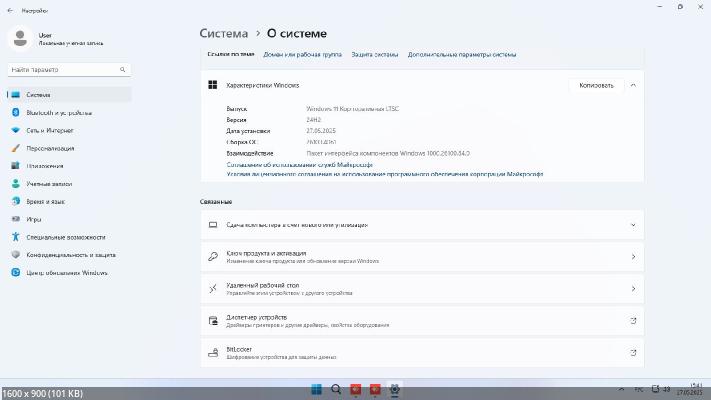711x400 pixels.
Task: Open Защита системы link
Action: (375, 54)
